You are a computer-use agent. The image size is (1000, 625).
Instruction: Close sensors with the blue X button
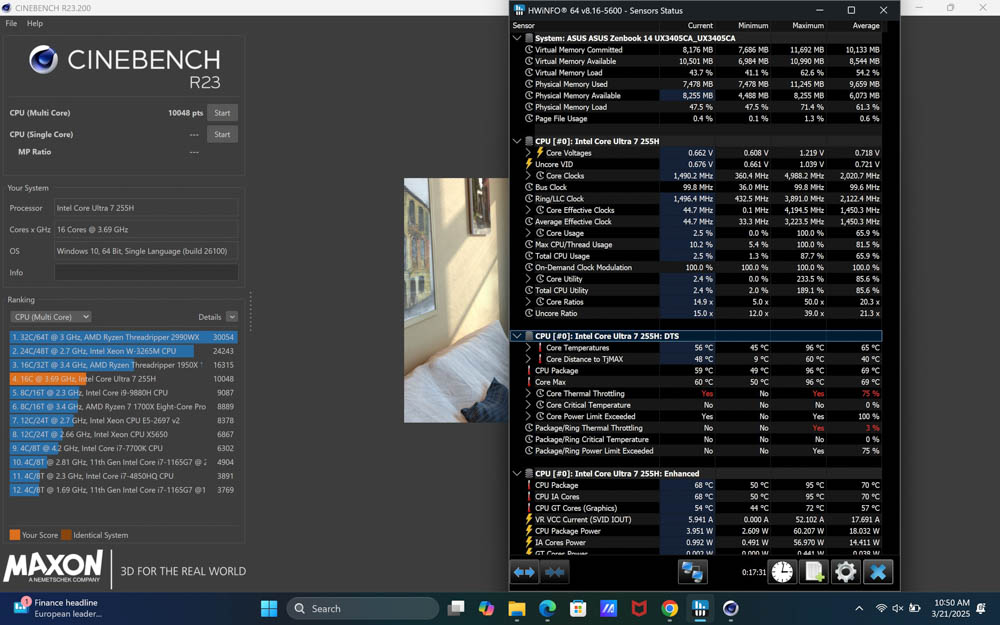tap(878, 572)
